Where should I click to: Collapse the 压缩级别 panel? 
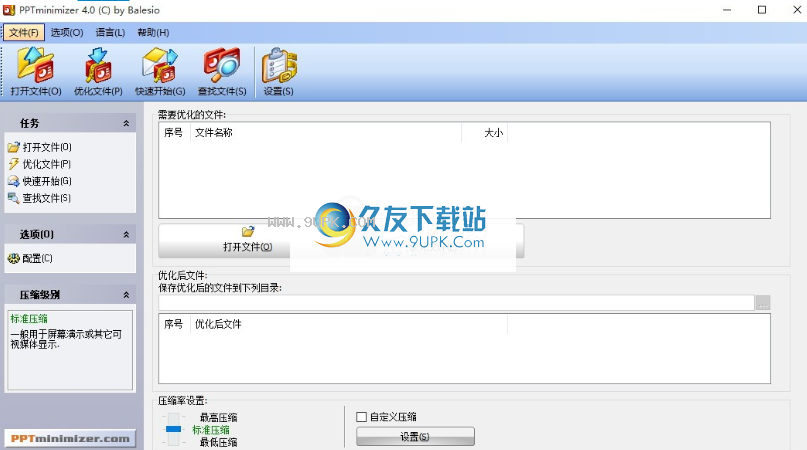pyautogui.click(x=126, y=295)
